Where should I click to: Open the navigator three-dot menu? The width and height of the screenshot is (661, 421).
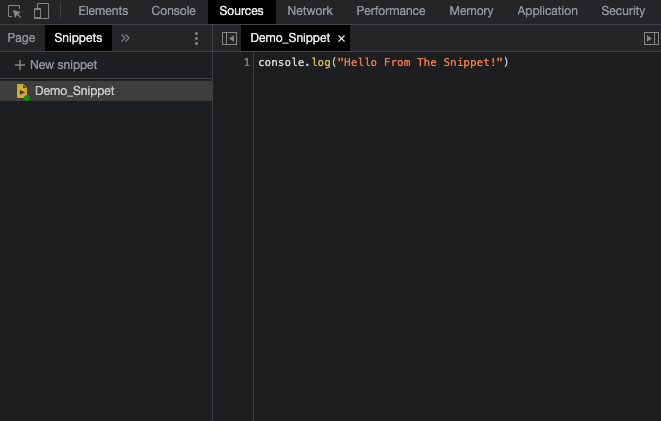pos(196,38)
